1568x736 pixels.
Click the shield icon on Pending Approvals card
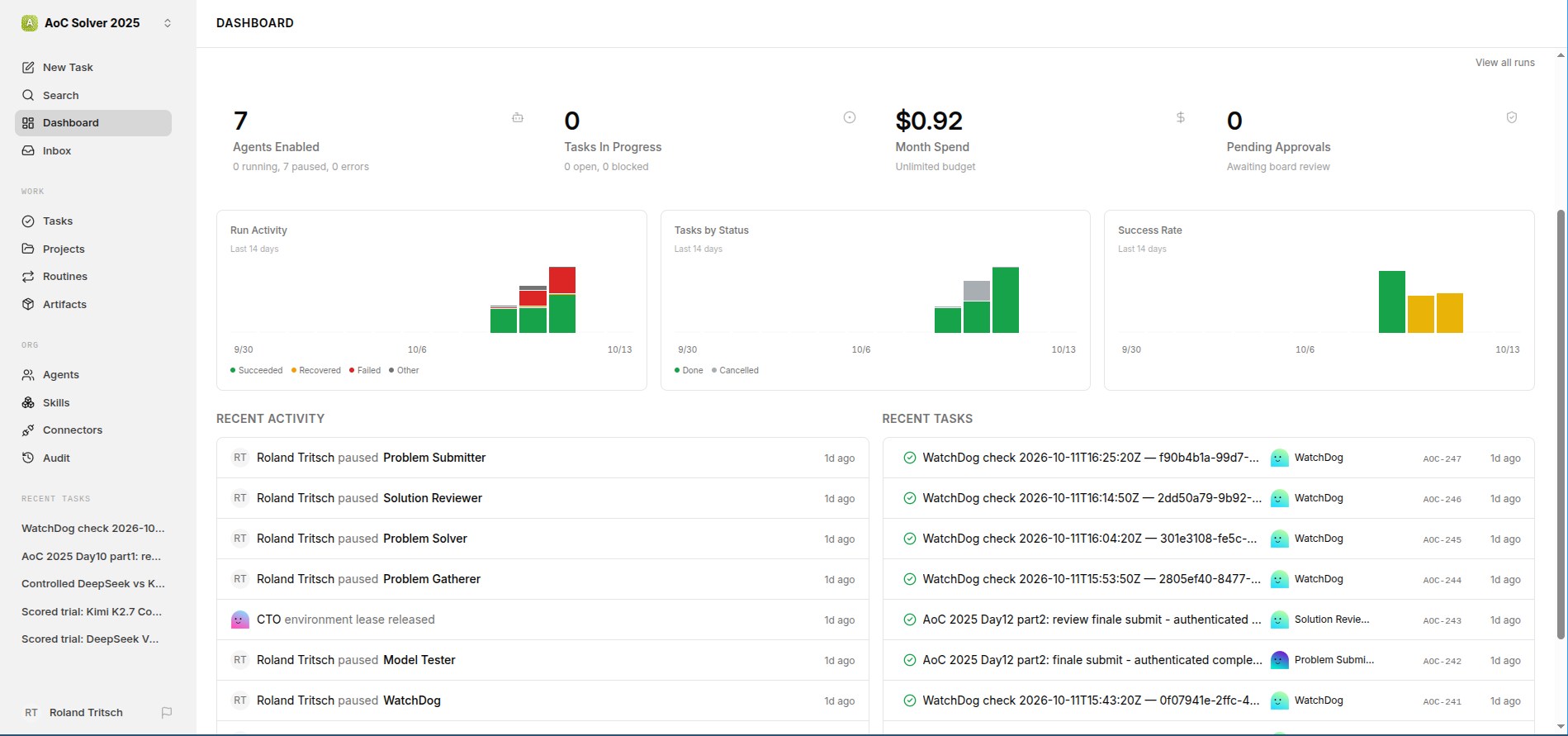click(x=1512, y=117)
